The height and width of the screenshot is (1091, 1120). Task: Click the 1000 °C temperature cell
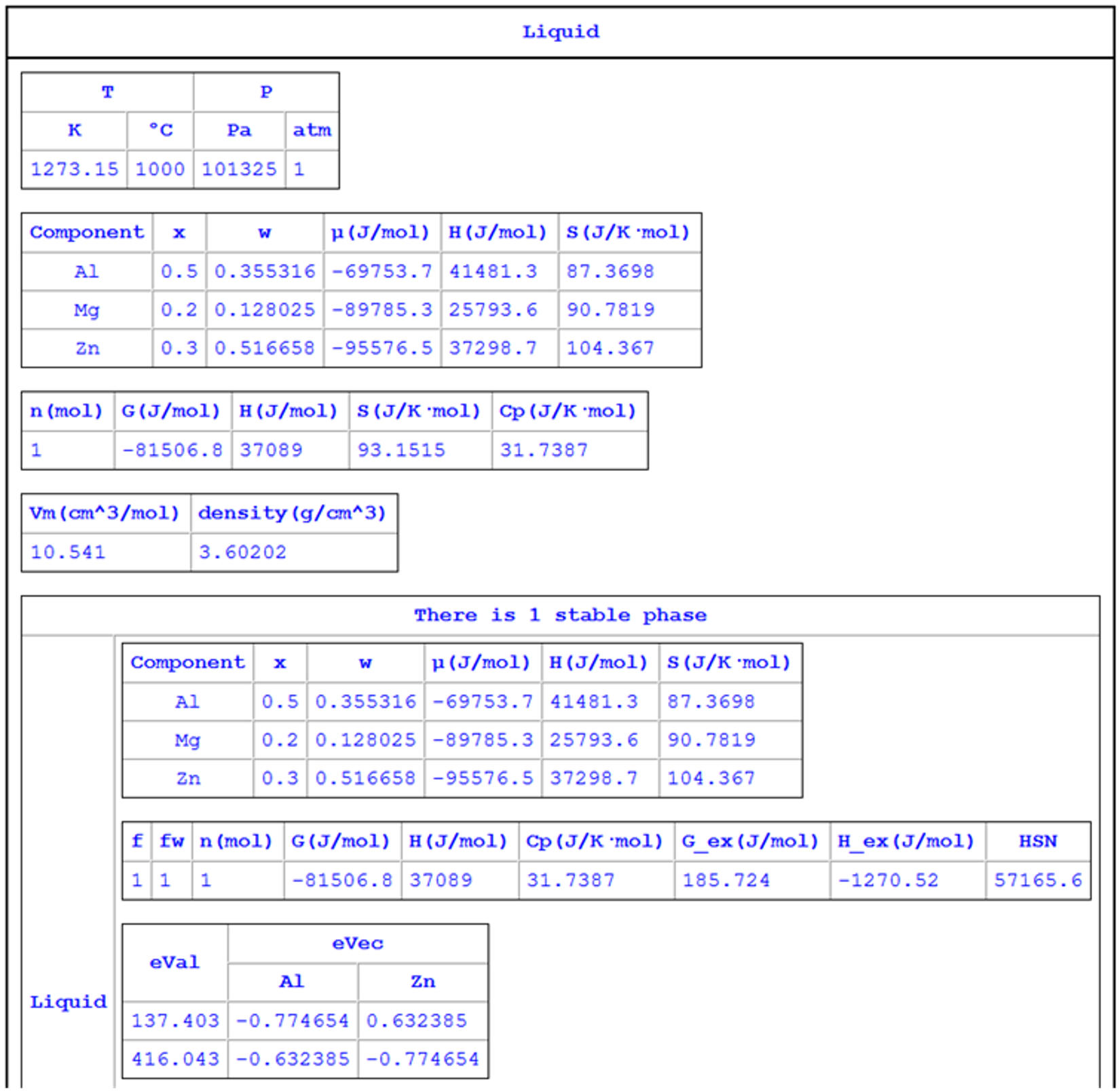160,169
